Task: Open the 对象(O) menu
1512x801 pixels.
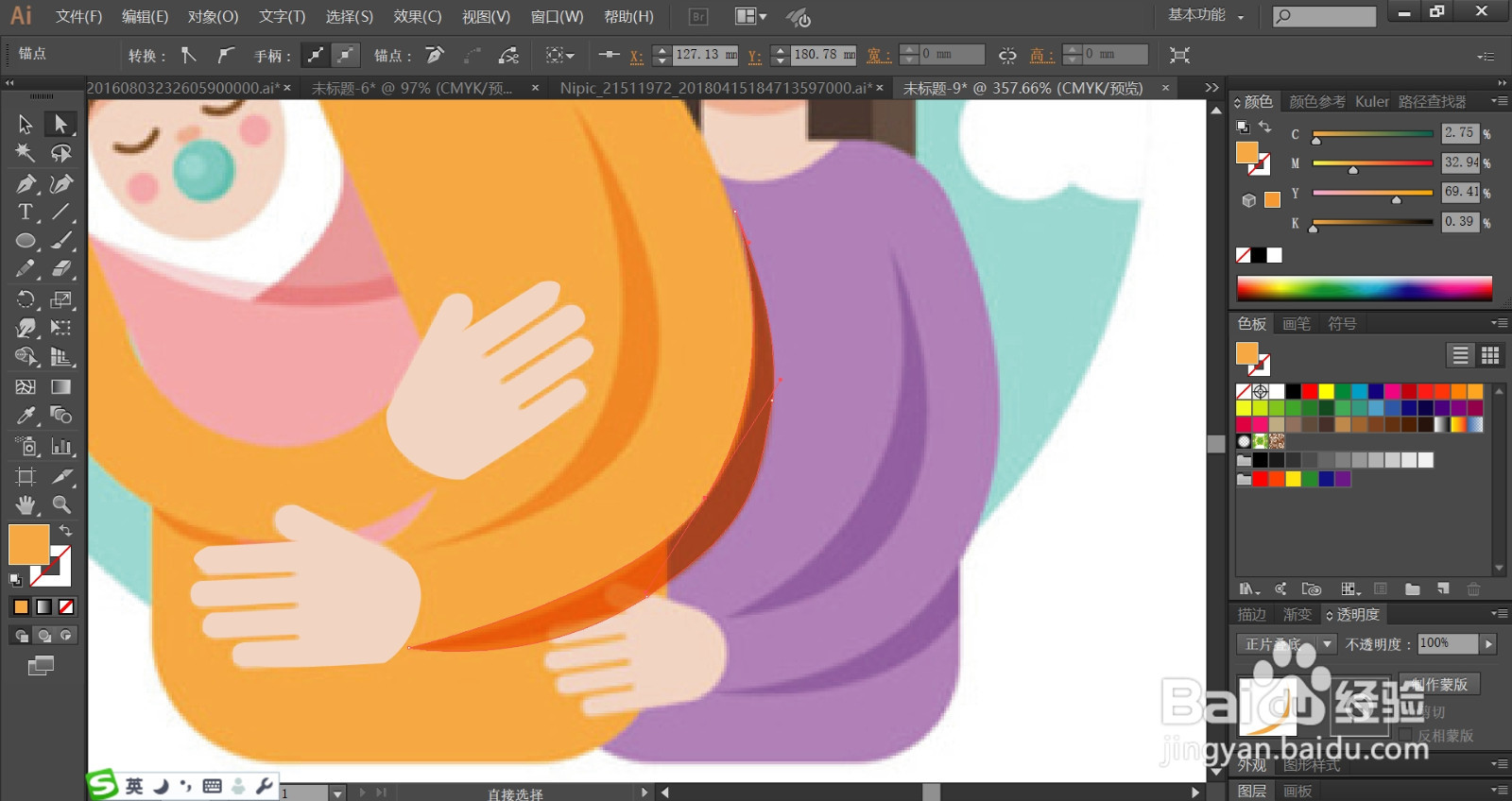Action: tap(213, 16)
